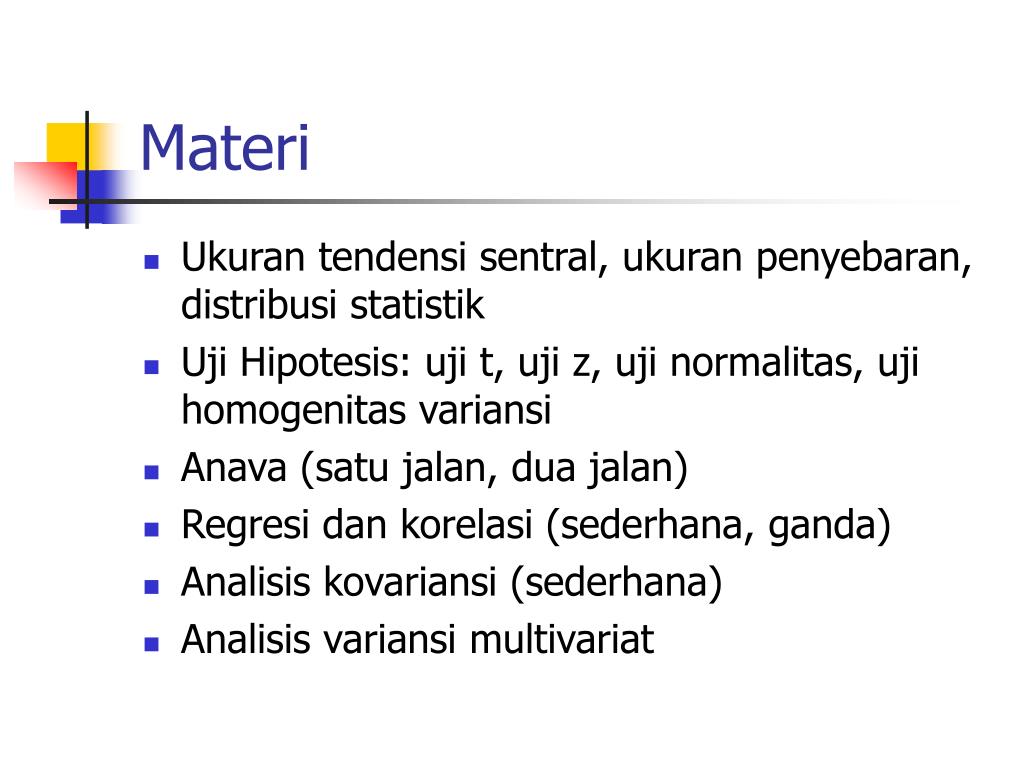
Task: Select bullet marker before 'Ukuran tendensi sentral'
Action: (152, 262)
